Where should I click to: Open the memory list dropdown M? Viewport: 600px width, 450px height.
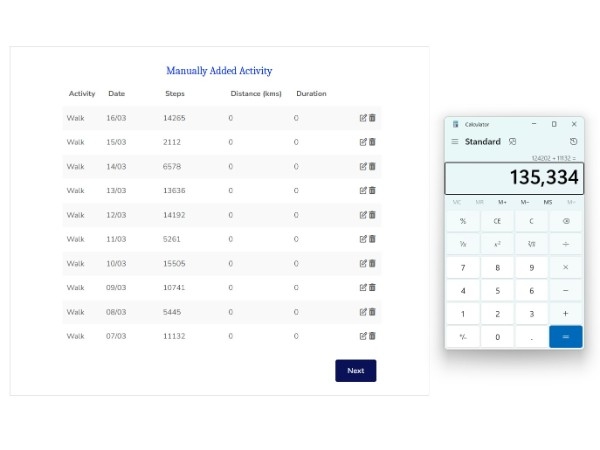coord(571,202)
